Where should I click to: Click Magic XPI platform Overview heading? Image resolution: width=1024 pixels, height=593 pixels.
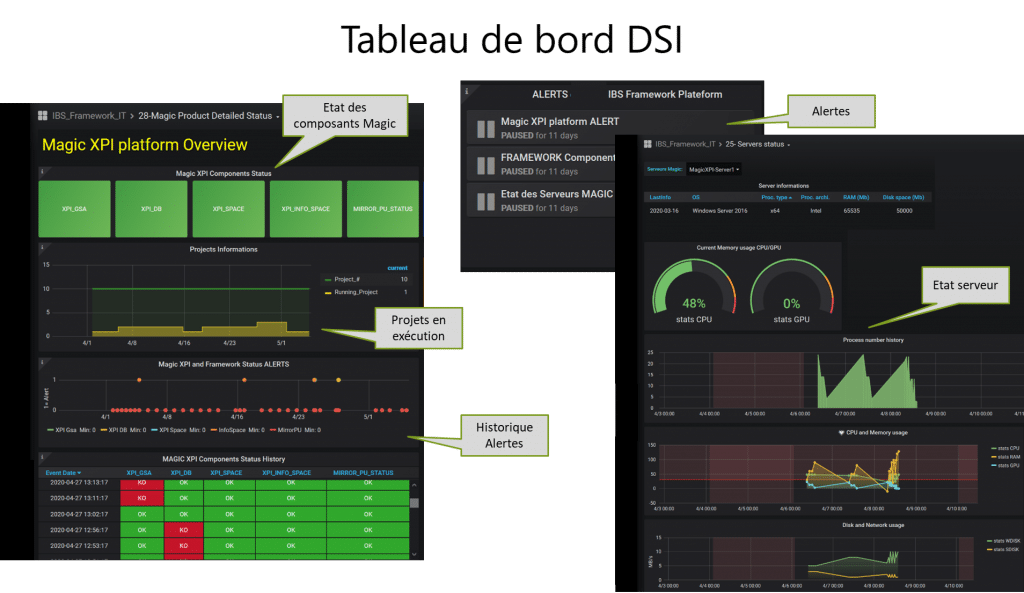click(144, 145)
